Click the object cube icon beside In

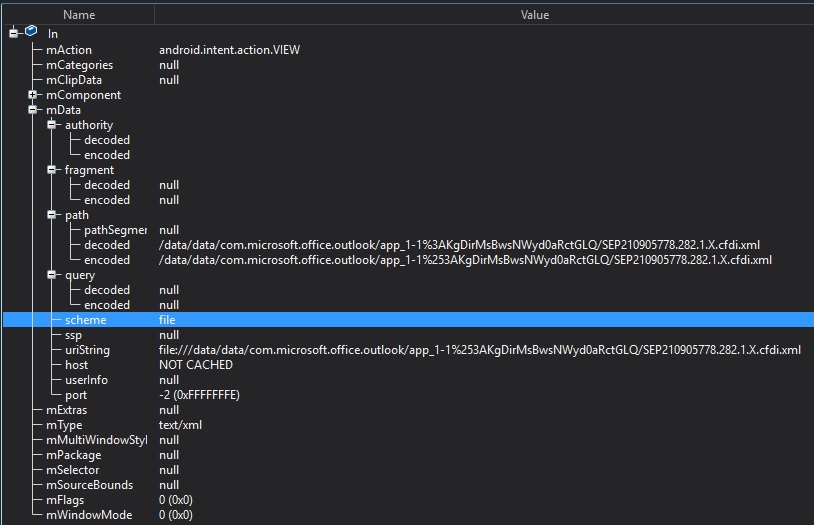tap(31, 34)
